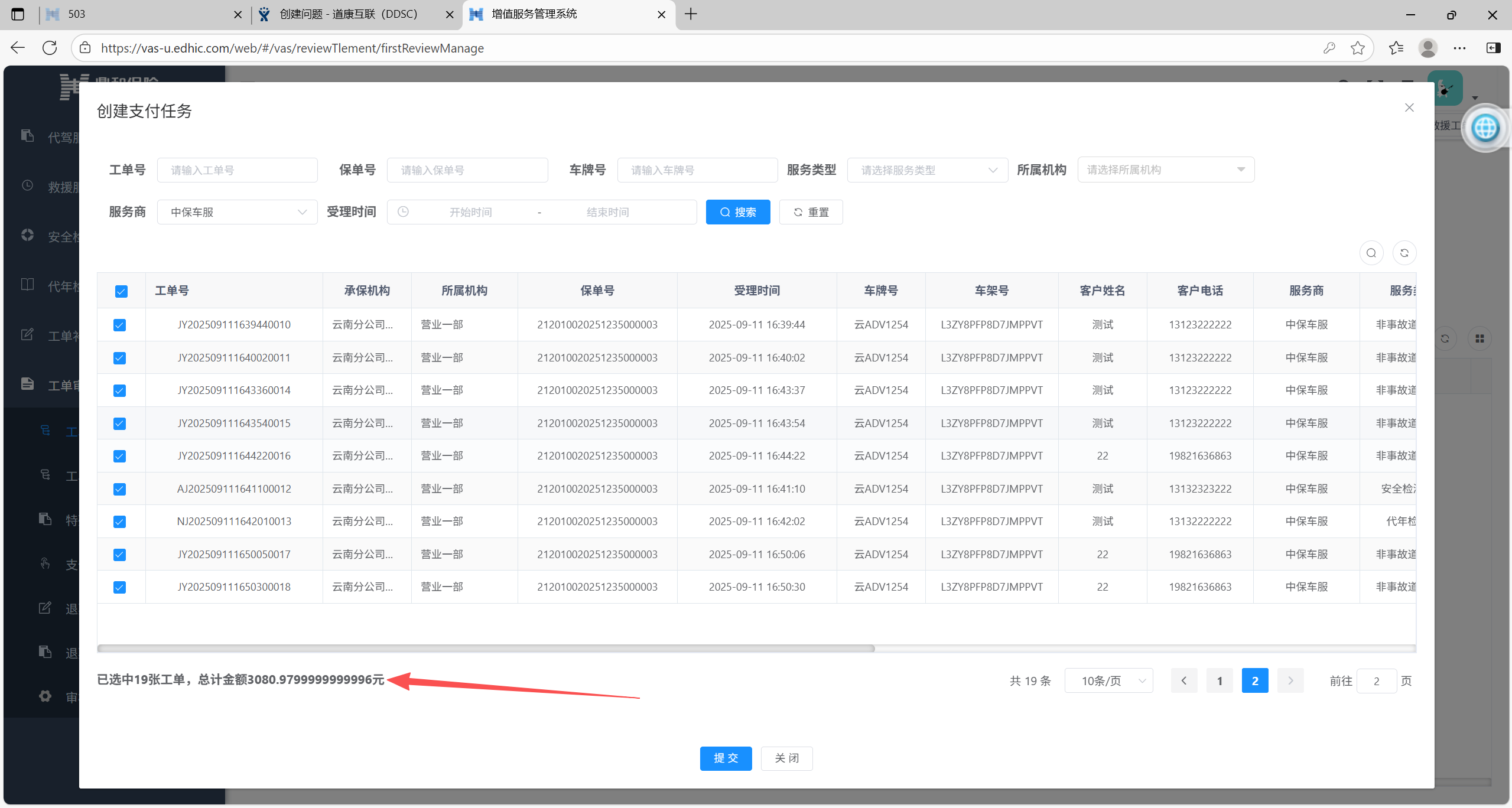The height and width of the screenshot is (808, 1512).
Task: Open the 服务类型 dropdown
Action: tap(927, 170)
